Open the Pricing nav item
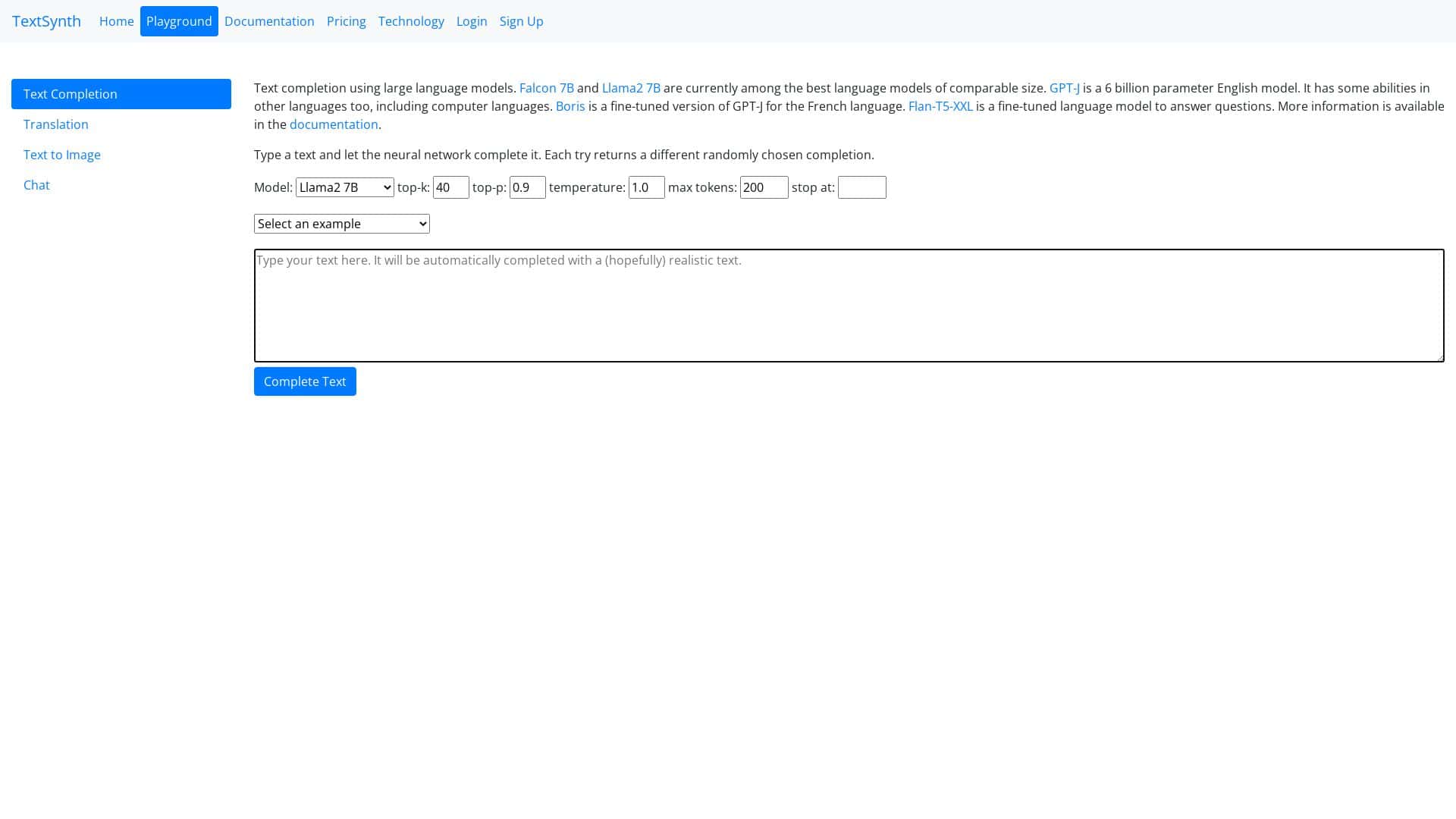The image size is (1456, 819). (x=346, y=21)
